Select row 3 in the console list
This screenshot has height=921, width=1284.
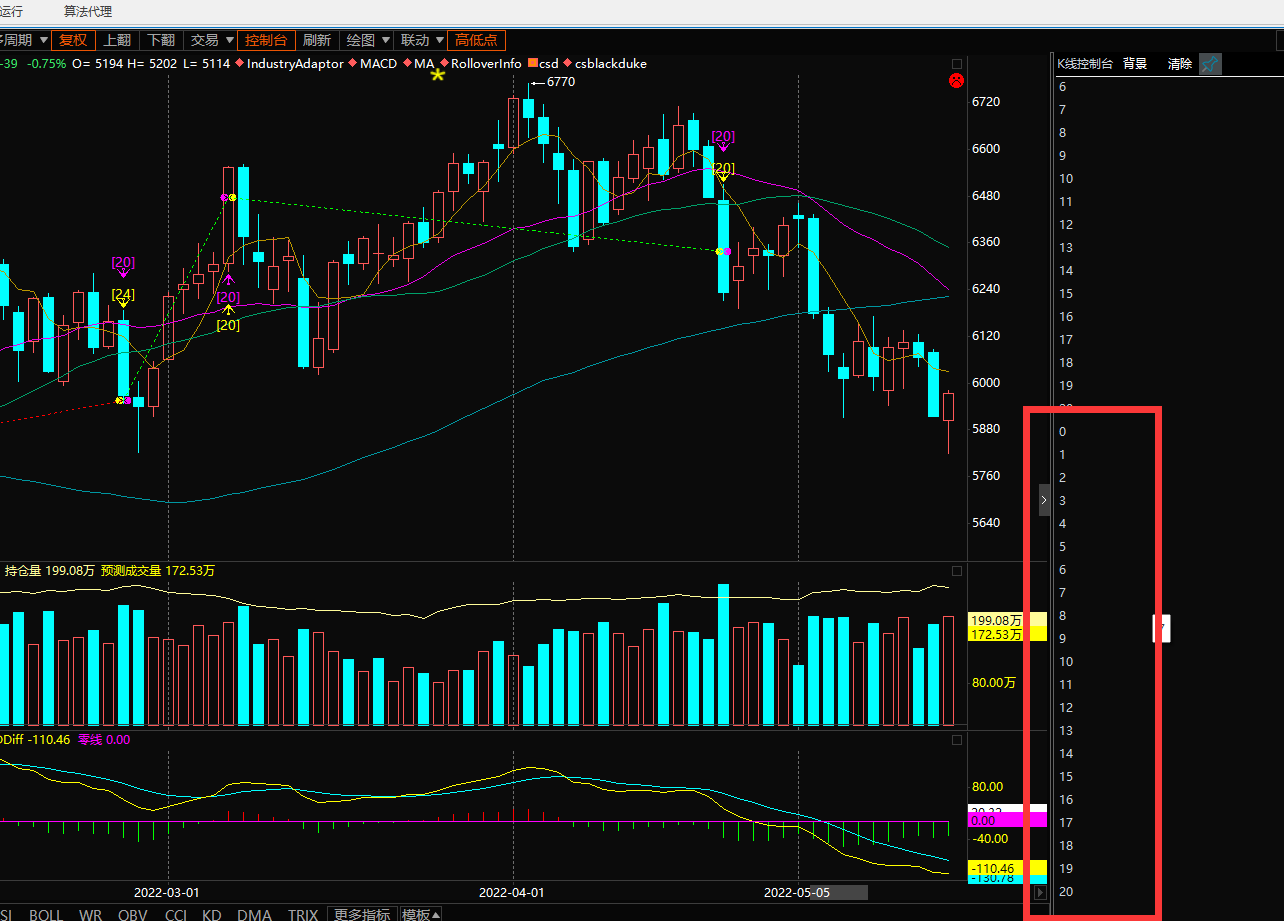[1062, 501]
